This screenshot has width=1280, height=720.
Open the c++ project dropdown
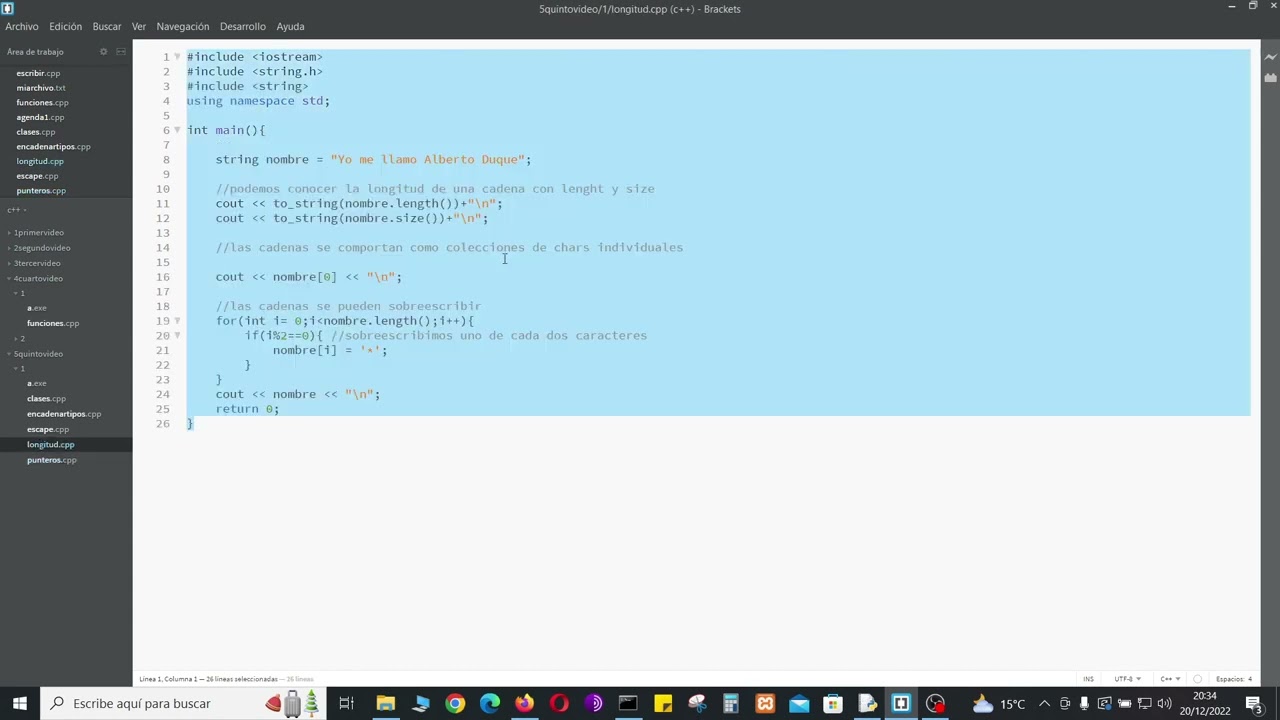tap(16, 210)
